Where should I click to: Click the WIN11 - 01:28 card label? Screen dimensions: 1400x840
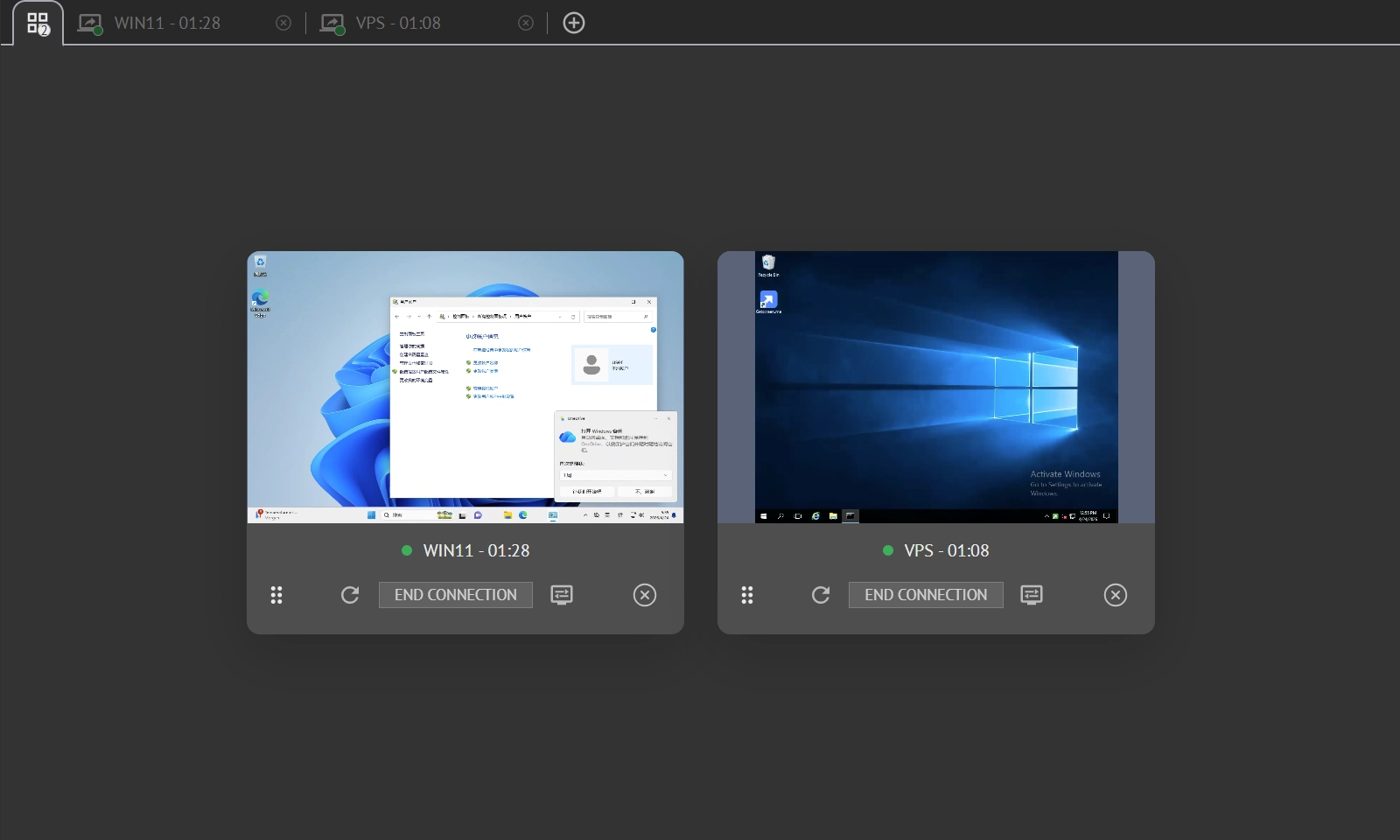(x=476, y=550)
